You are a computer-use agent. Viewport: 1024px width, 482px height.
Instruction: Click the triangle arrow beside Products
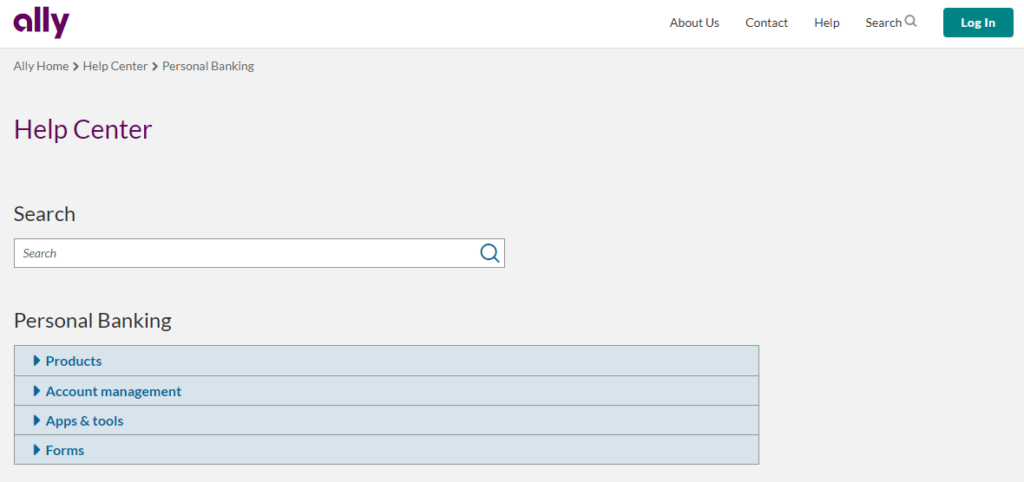coord(37,361)
